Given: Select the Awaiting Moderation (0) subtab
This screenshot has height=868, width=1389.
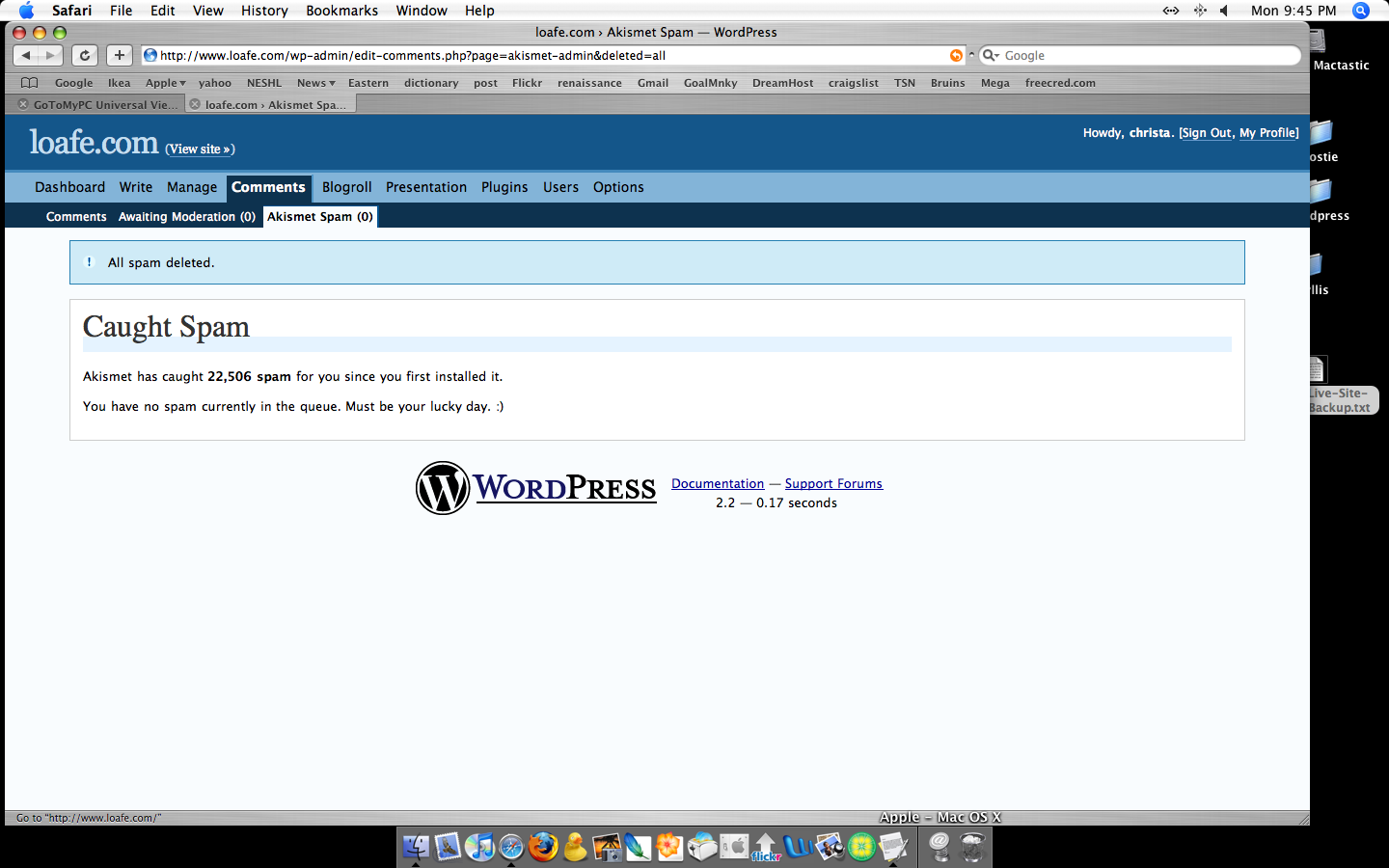Looking at the screenshot, I should tap(187, 217).
